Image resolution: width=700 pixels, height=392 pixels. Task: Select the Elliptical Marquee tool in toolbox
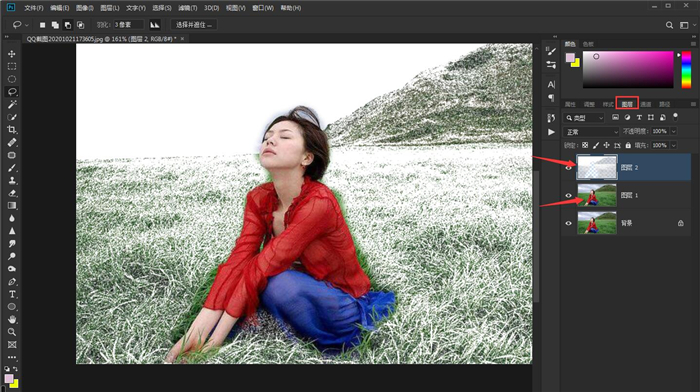pos(12,79)
